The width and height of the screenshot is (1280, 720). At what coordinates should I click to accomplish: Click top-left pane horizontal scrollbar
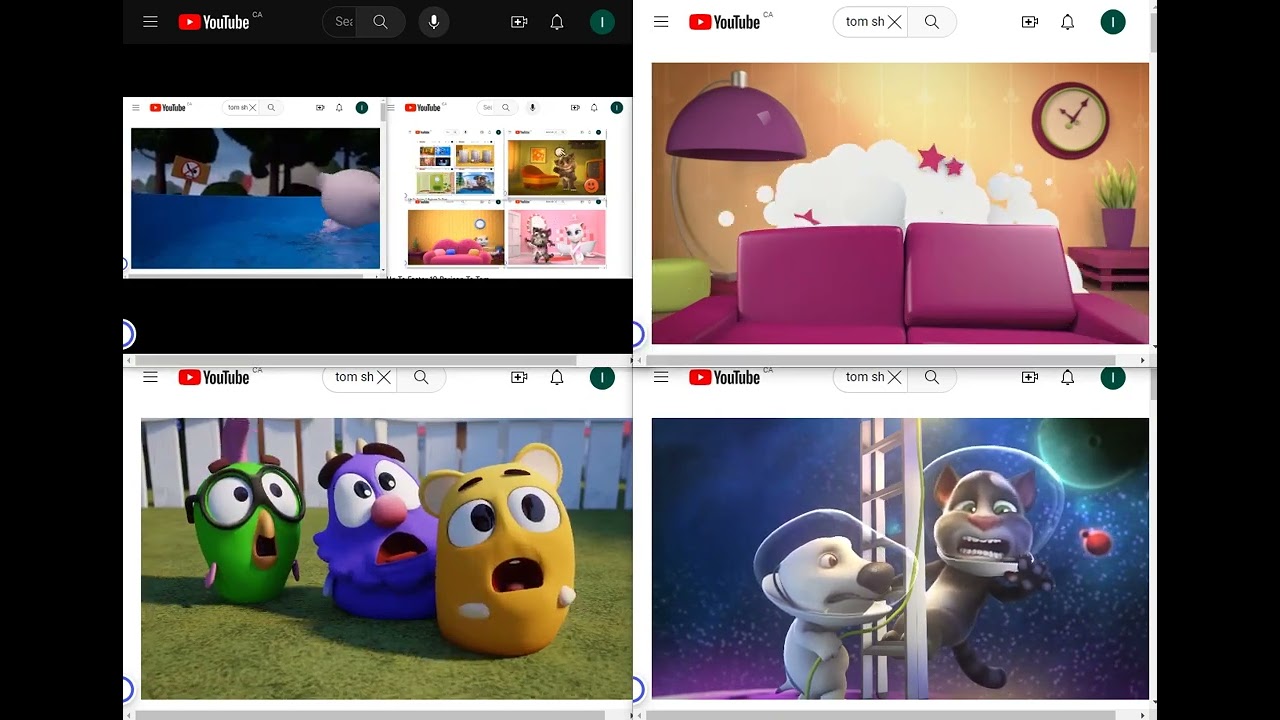(x=356, y=360)
